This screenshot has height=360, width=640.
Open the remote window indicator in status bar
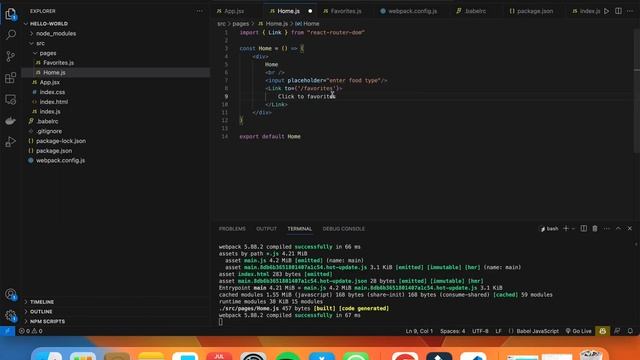pyautogui.click(x=7, y=331)
